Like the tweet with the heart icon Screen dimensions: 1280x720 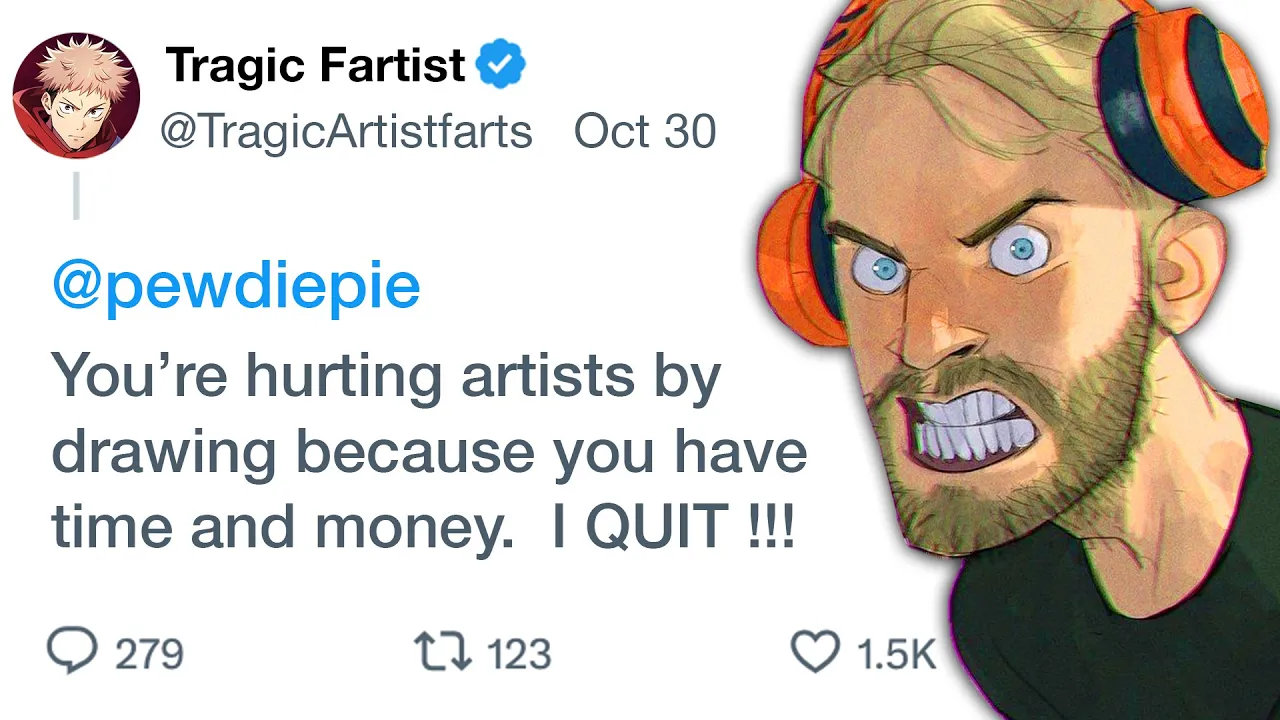pos(814,651)
